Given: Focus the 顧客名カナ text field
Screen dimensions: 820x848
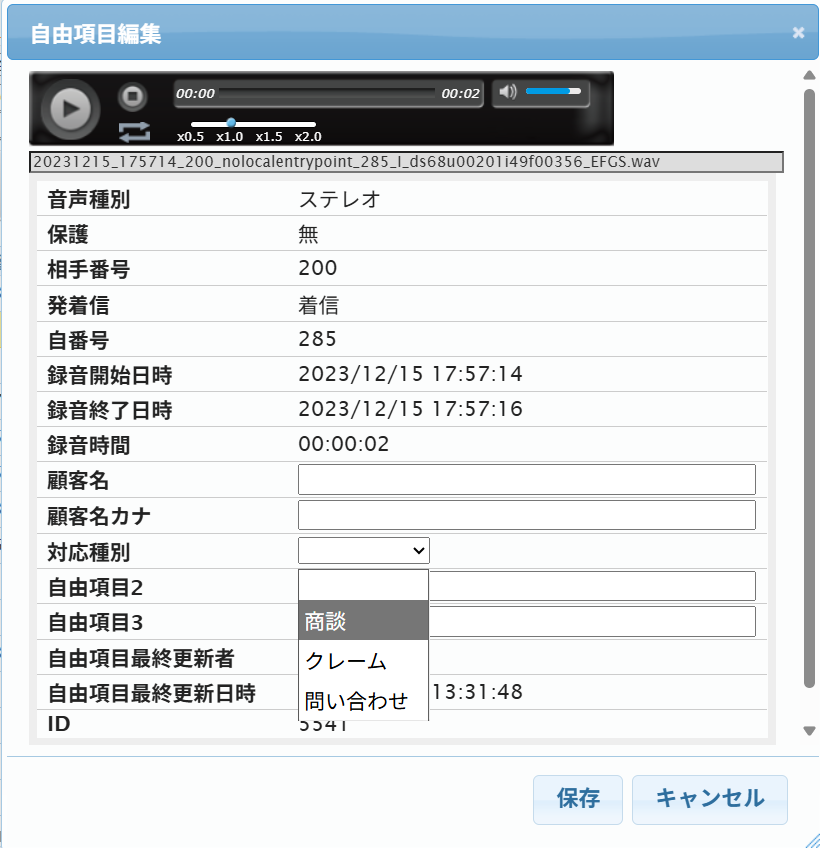Looking at the screenshot, I should pyautogui.click(x=526, y=515).
